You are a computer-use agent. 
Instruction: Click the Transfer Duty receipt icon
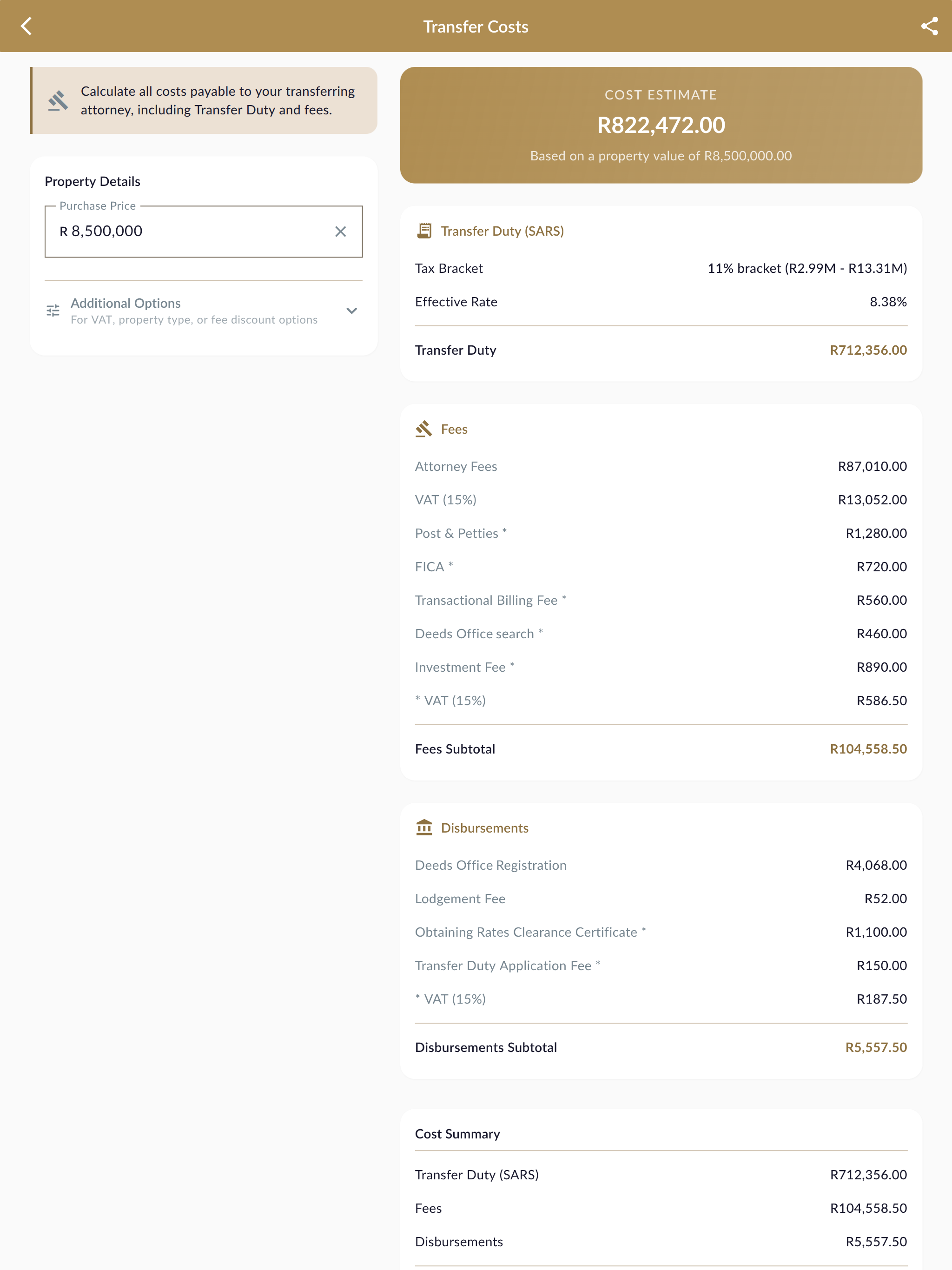pyautogui.click(x=424, y=231)
